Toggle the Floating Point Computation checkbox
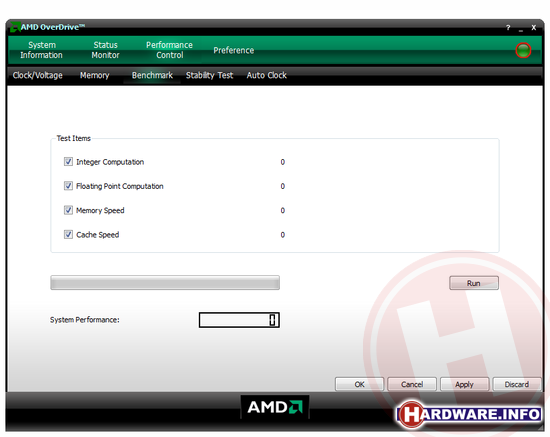 (x=68, y=186)
